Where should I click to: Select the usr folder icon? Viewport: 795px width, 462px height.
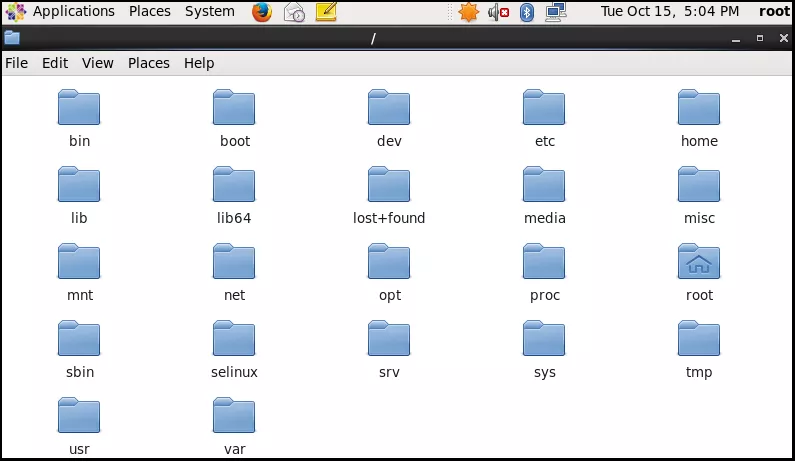pos(79,415)
